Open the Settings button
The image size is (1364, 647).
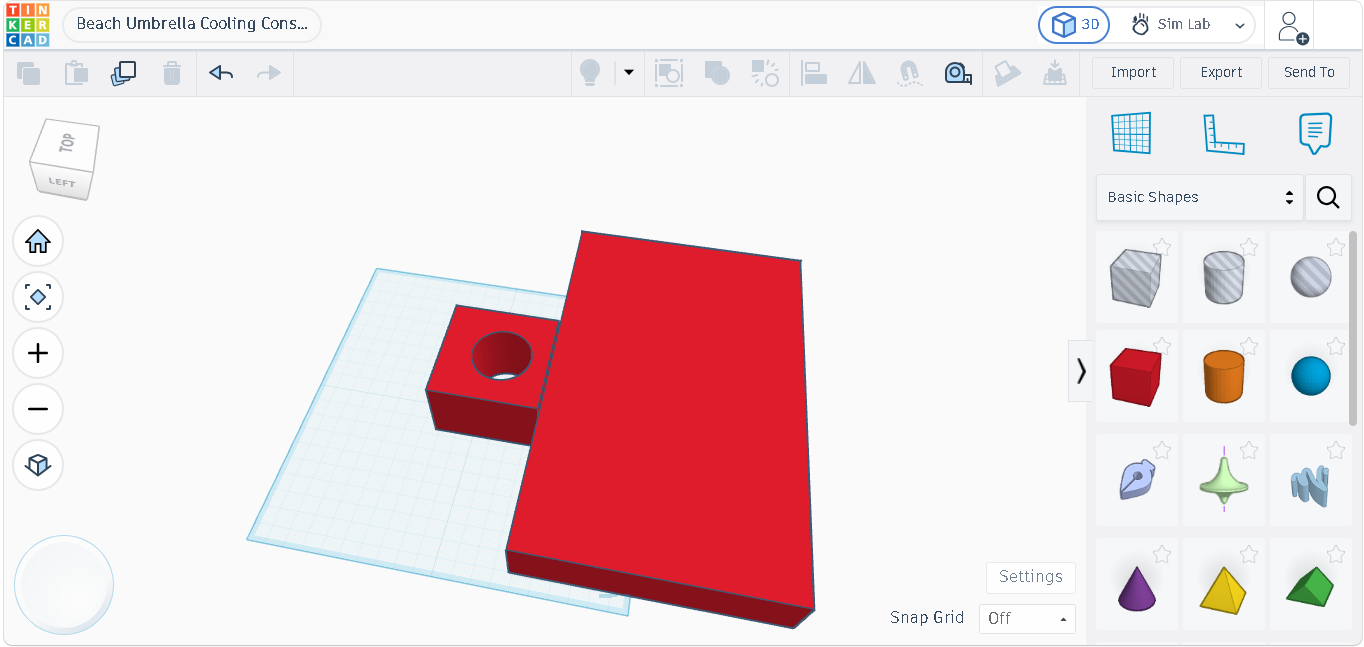[x=1031, y=577]
